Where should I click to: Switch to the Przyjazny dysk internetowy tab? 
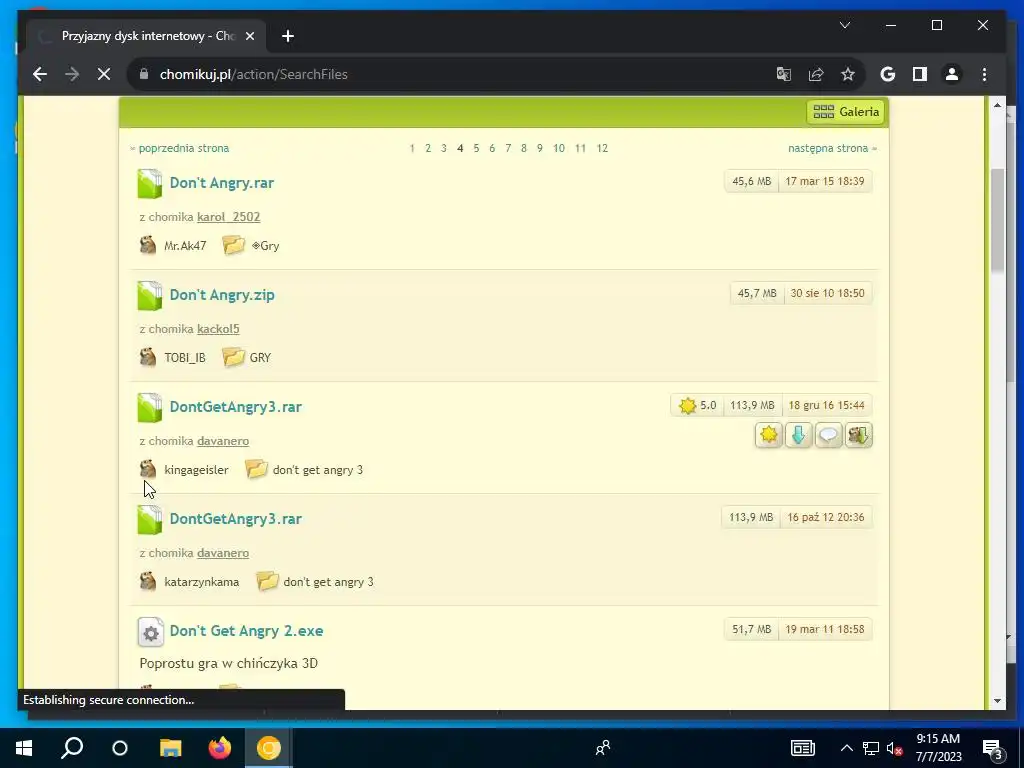point(146,36)
